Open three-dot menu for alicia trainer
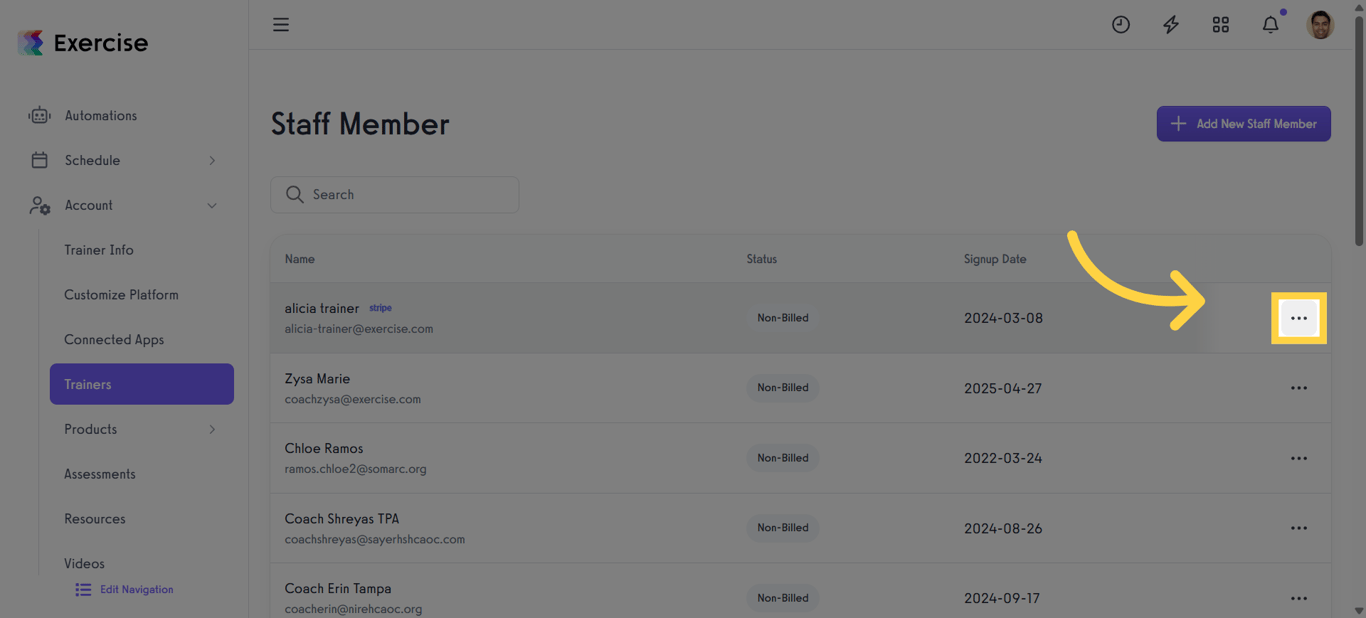1366x618 pixels. (x=1299, y=318)
